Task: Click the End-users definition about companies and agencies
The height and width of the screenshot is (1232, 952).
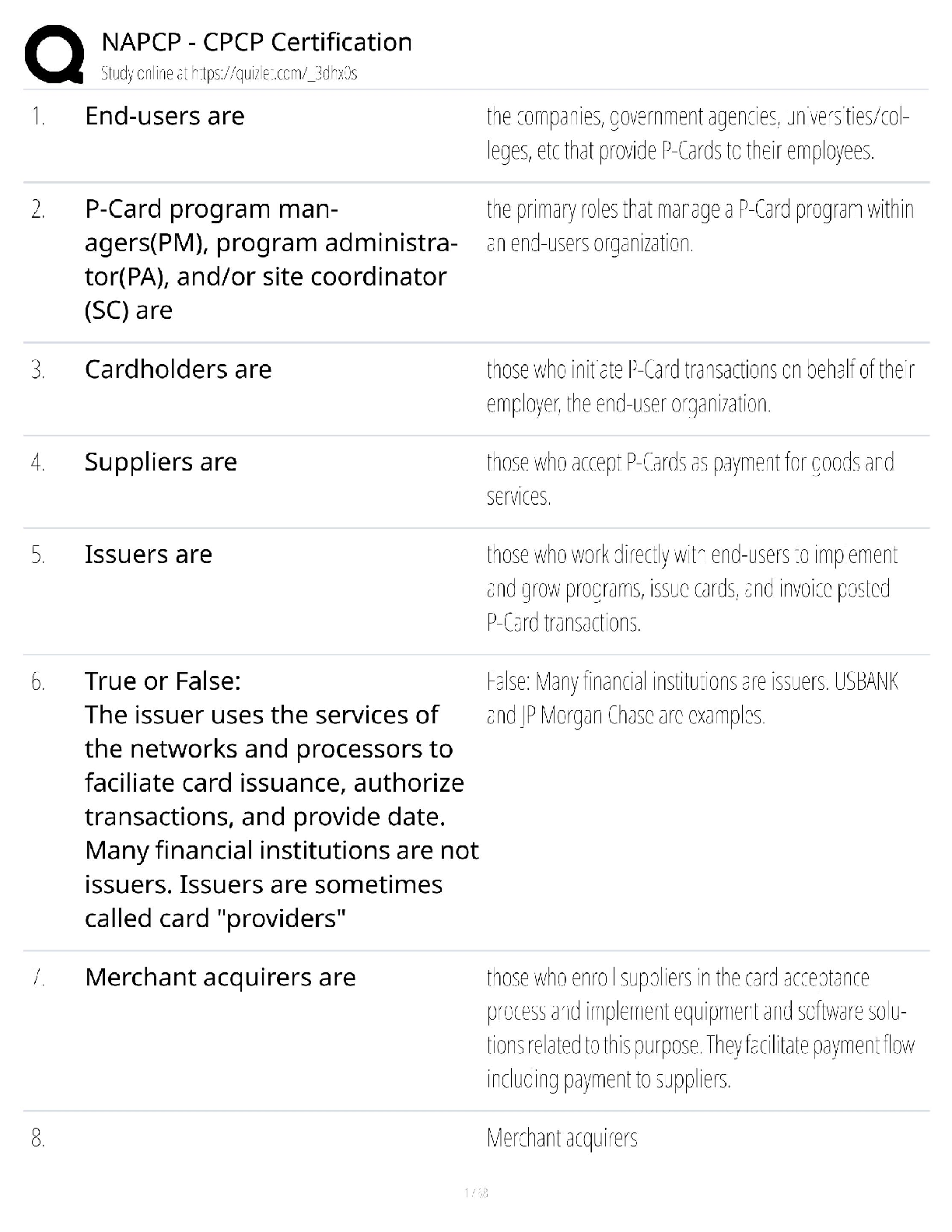Action: click(x=697, y=134)
